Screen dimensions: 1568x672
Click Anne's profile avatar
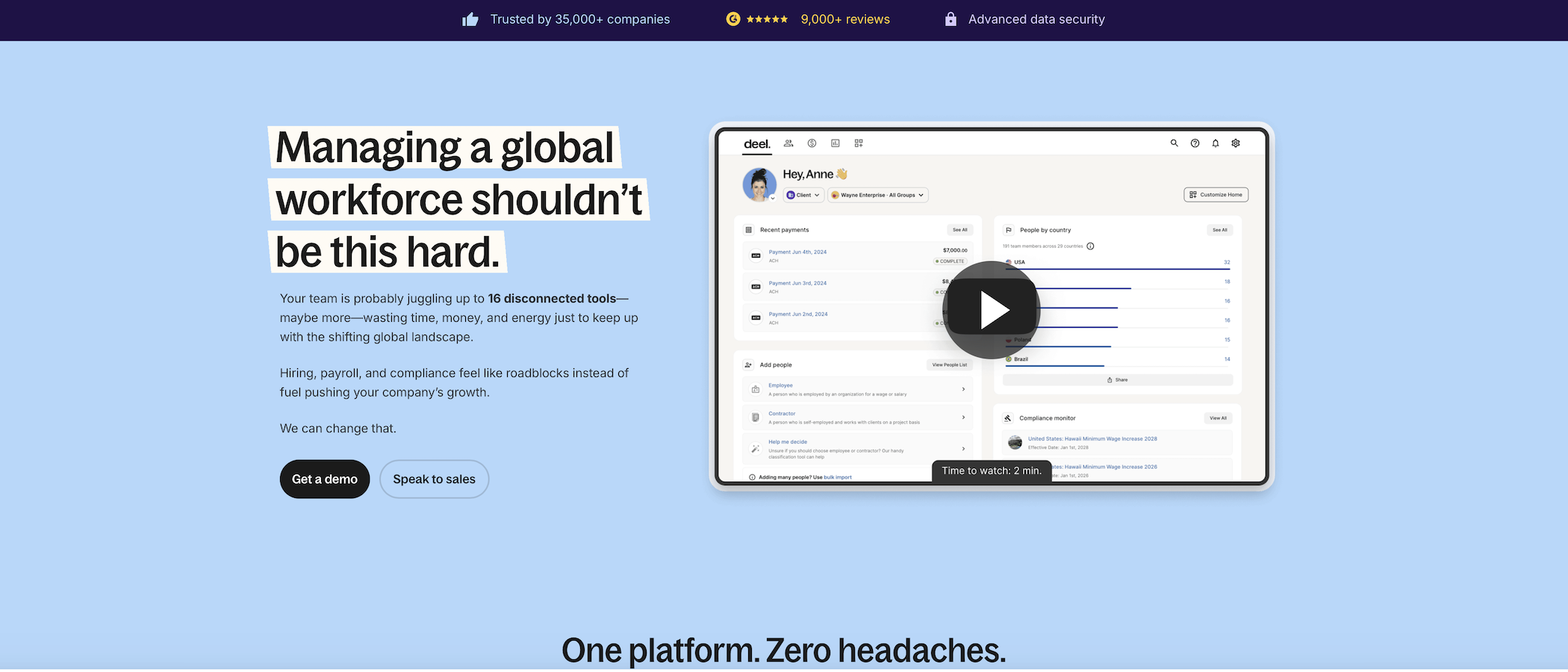(759, 184)
